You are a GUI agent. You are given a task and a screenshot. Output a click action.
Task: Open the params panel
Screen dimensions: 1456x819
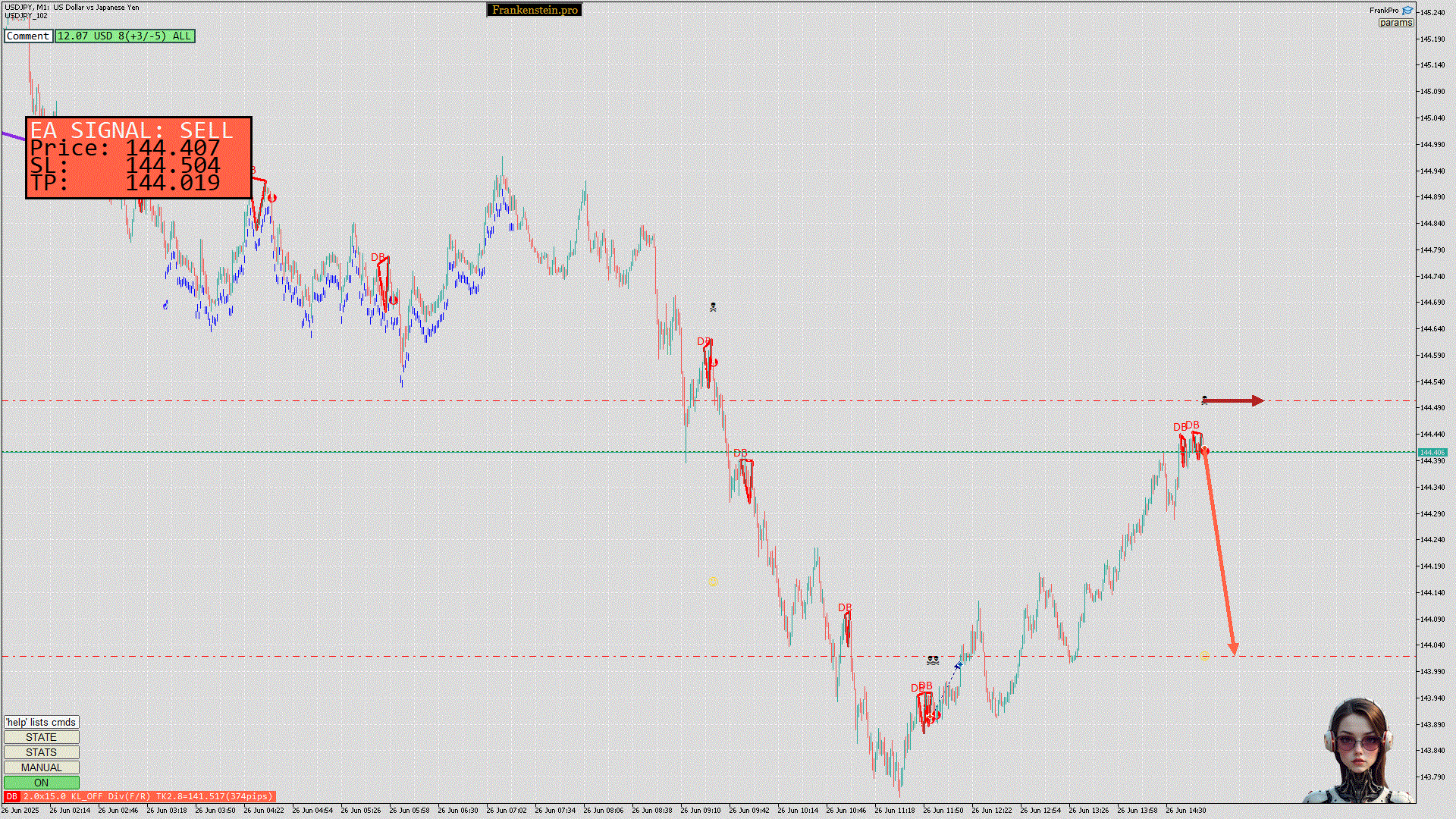click(1395, 23)
